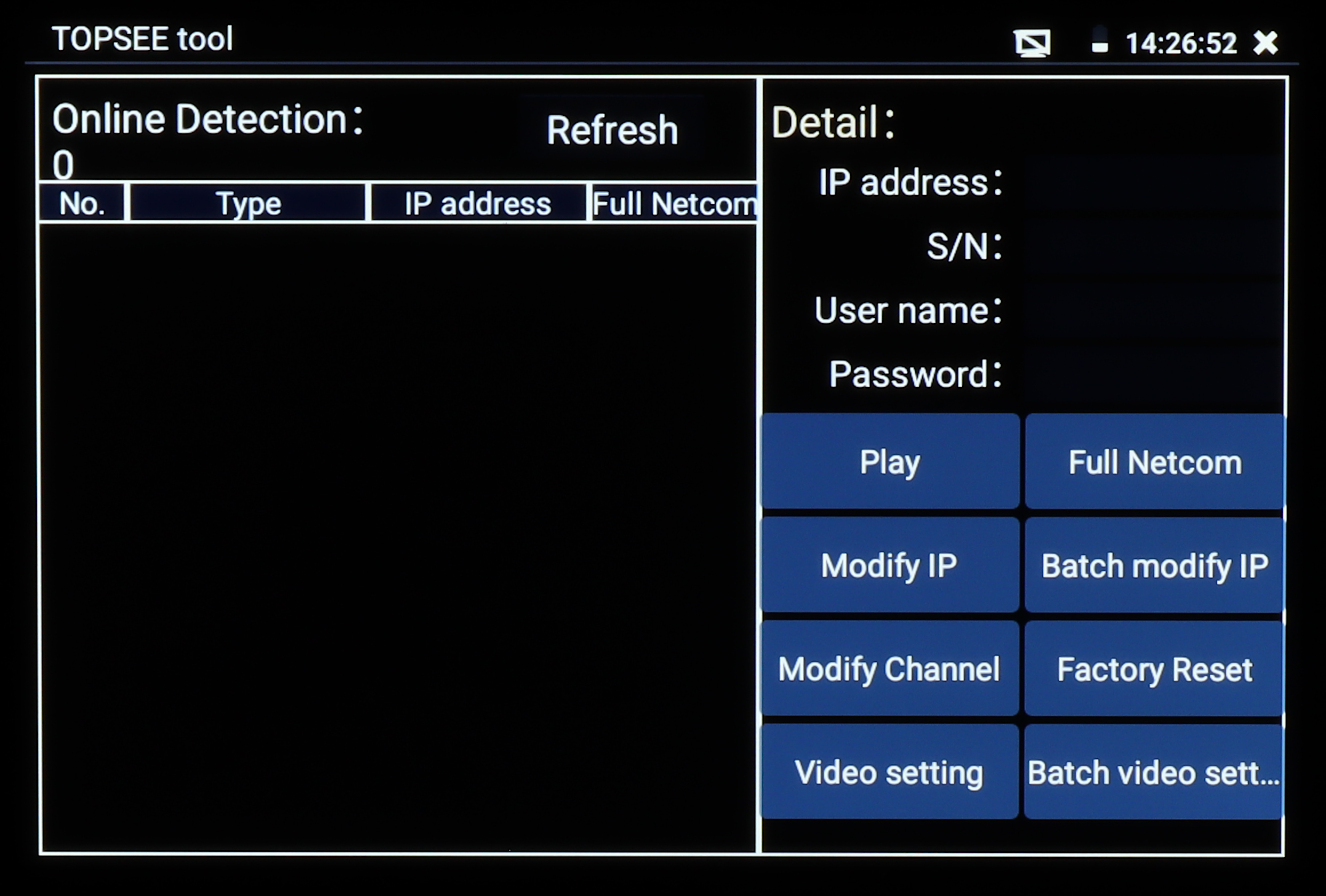Close the TOPSEE tool window
The height and width of the screenshot is (896, 1326).
coord(1265,43)
